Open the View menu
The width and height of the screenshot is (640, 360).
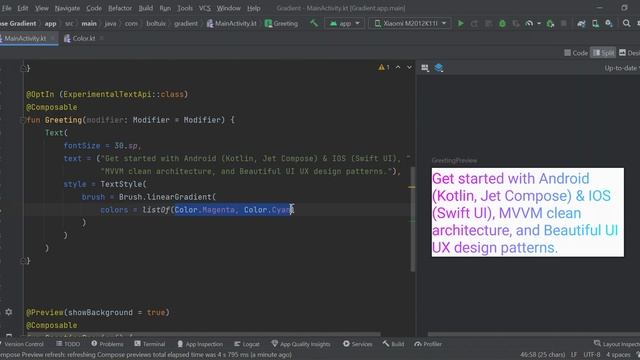tap(41, 8)
